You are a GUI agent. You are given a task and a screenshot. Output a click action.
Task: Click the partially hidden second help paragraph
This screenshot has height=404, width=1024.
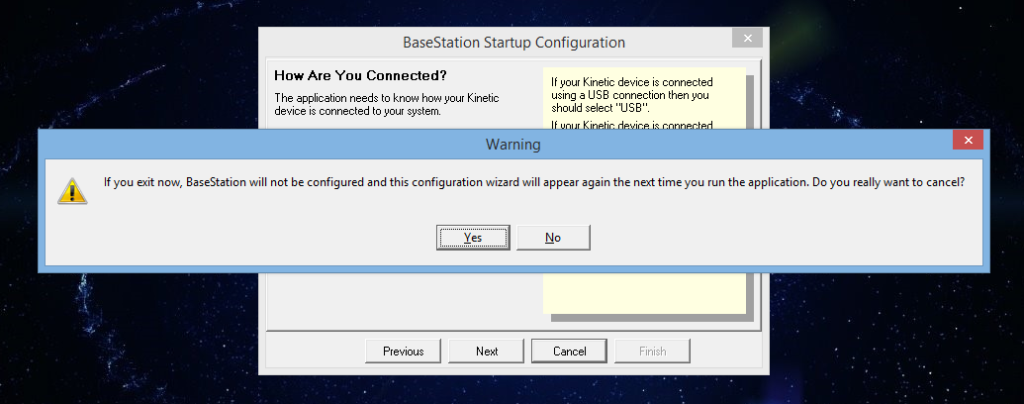632,125
